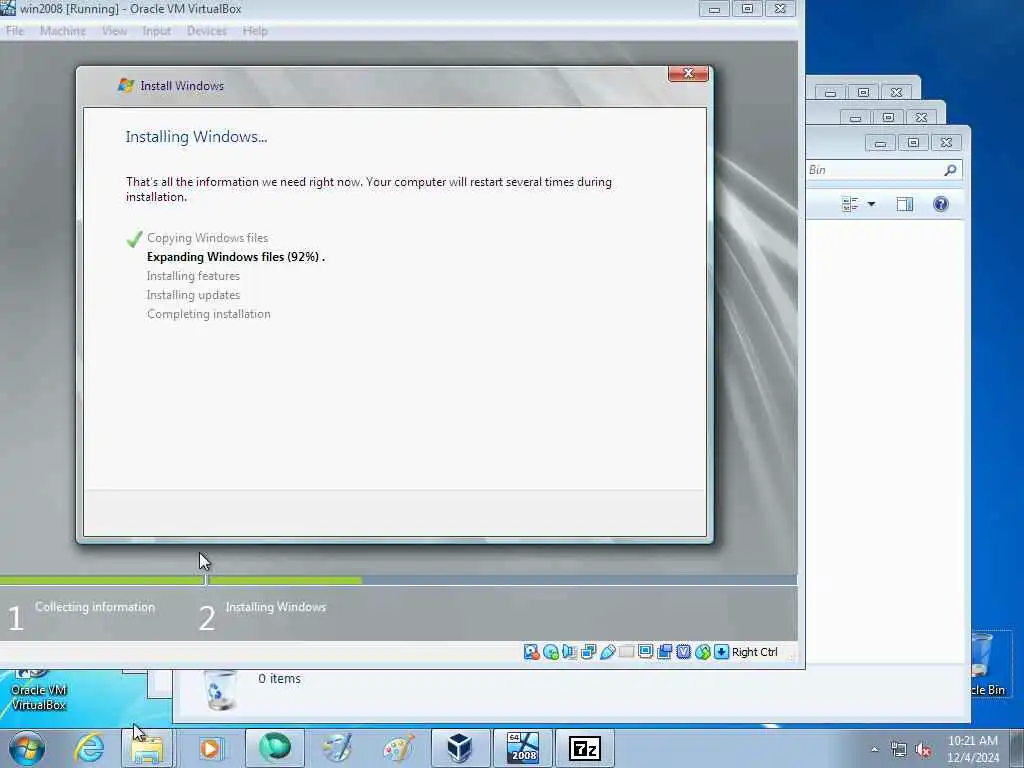Screen dimensions: 1024x768
Task: Open Windows Media Player from the taskbar
Action: pos(210,748)
